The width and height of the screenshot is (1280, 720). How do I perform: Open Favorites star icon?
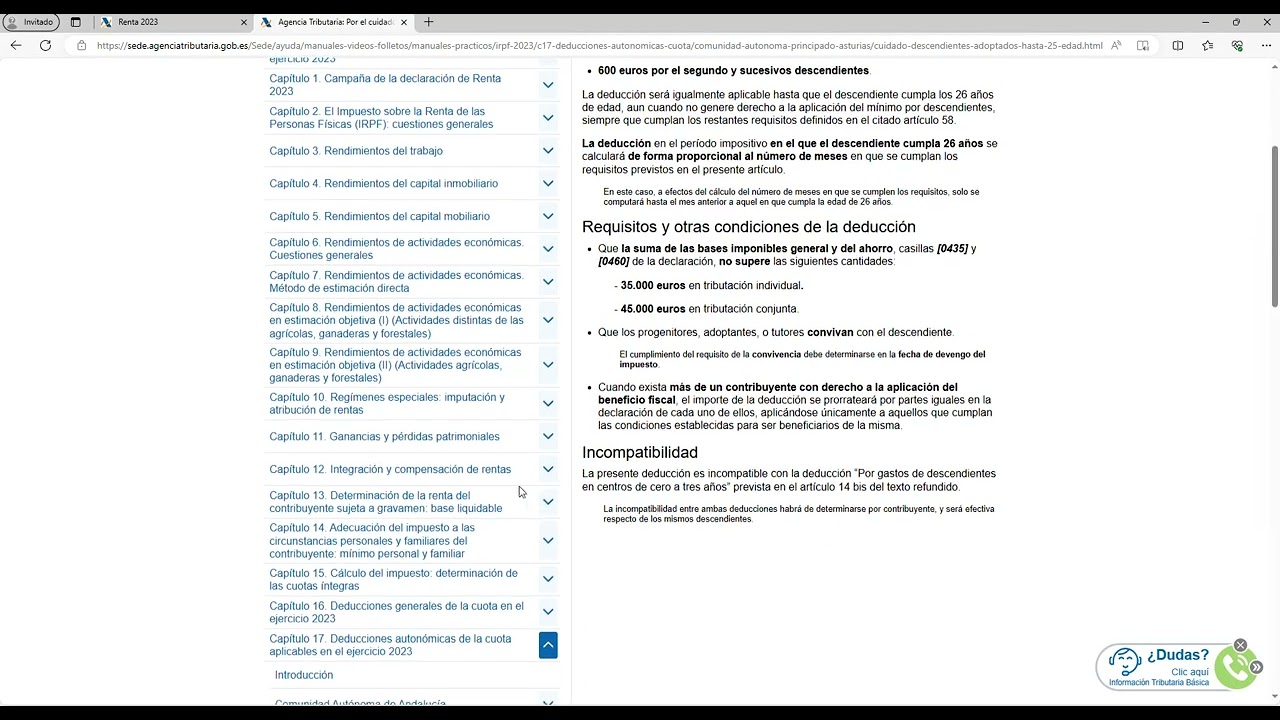[1207, 45]
